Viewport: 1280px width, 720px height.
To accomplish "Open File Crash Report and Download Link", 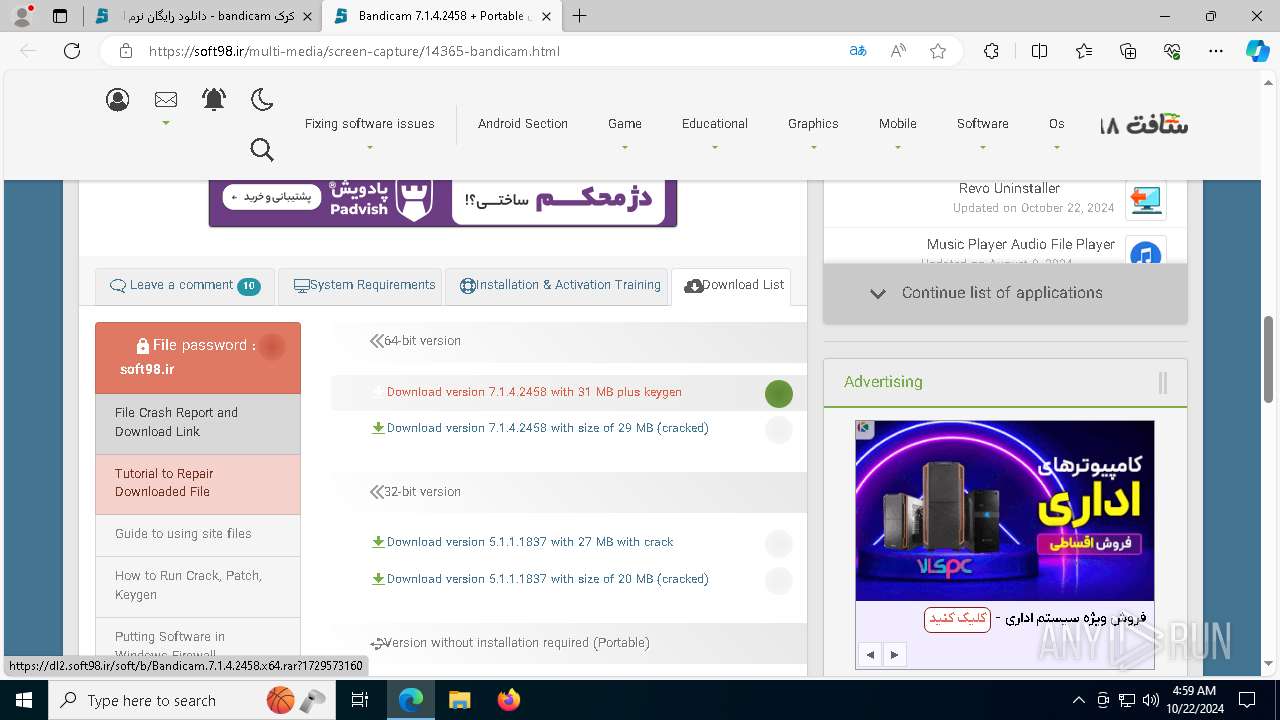I will [198, 423].
